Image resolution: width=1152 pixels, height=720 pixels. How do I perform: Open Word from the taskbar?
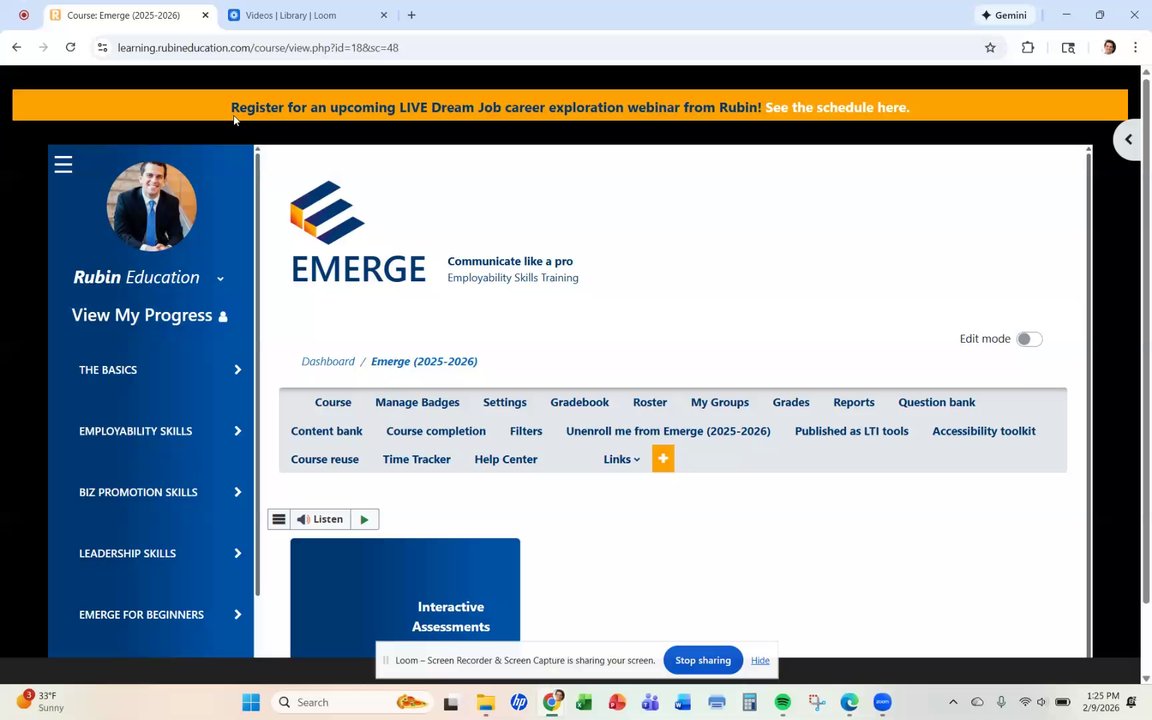(x=683, y=702)
